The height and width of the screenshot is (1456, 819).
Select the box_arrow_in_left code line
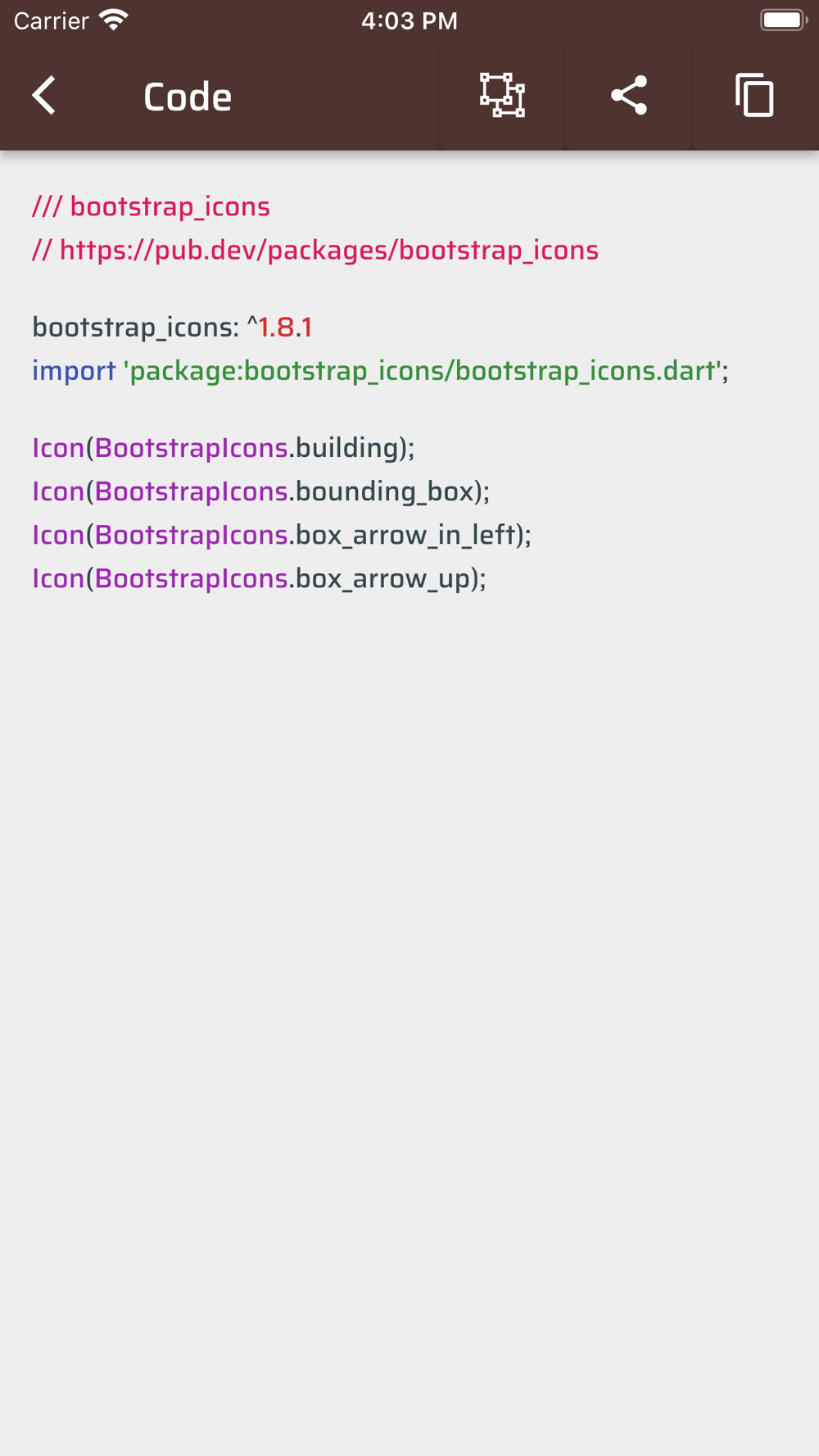pos(282,535)
